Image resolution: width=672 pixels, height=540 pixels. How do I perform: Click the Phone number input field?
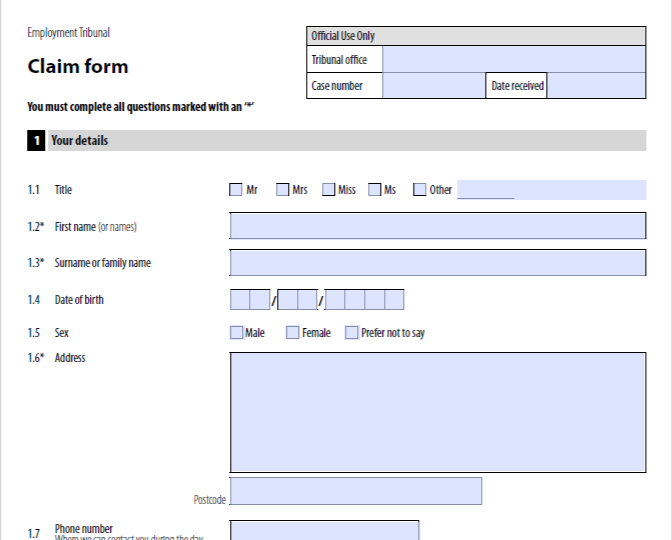(324, 531)
